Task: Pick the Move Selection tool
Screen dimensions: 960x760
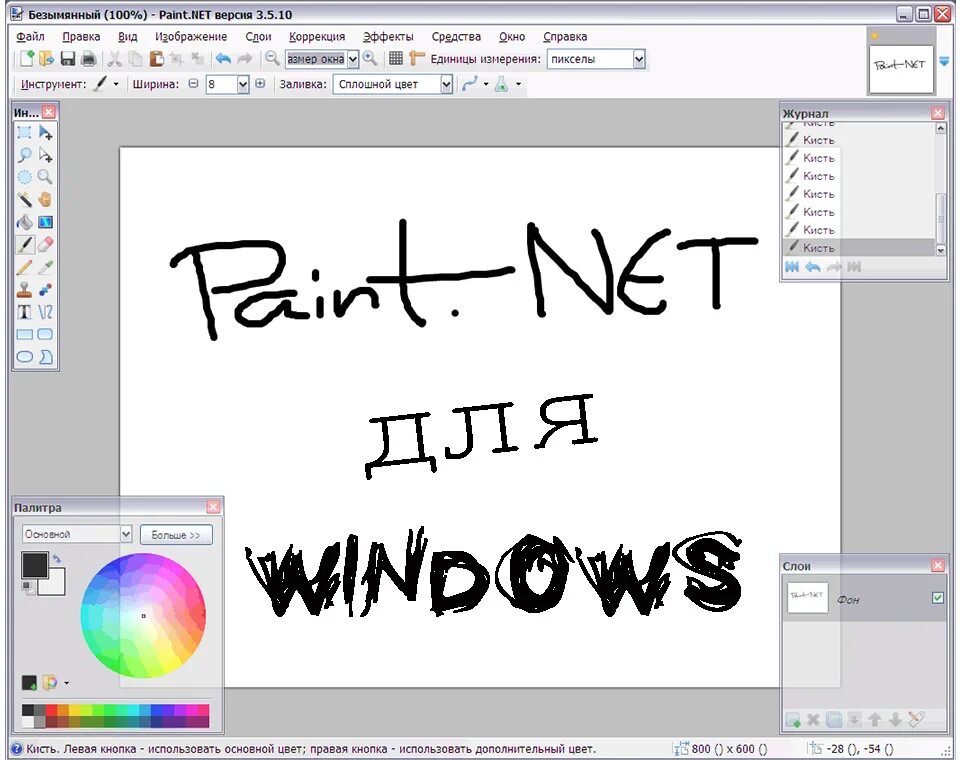Action: pyautogui.click(x=45, y=155)
